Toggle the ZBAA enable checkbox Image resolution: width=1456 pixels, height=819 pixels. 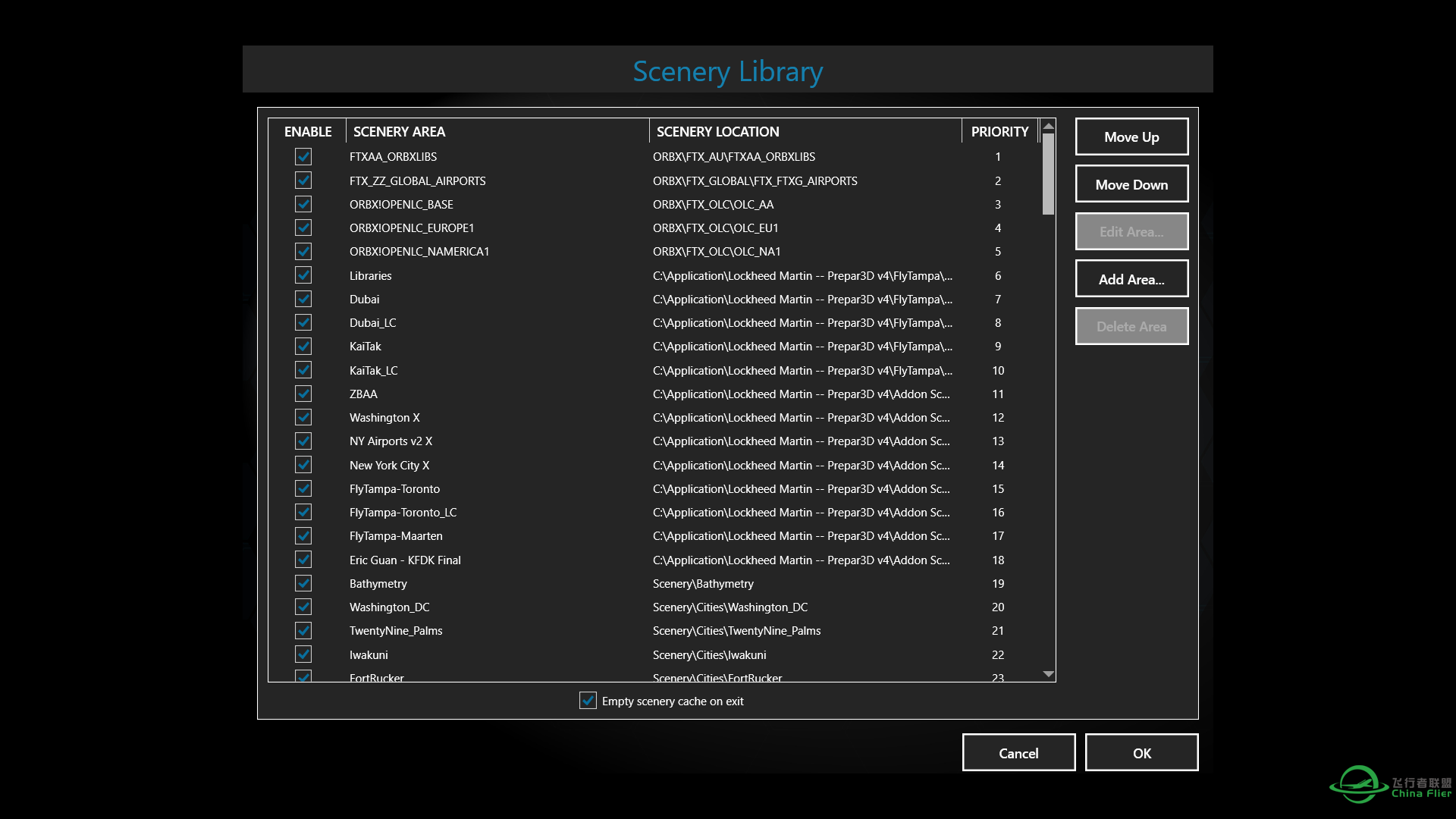pos(303,394)
